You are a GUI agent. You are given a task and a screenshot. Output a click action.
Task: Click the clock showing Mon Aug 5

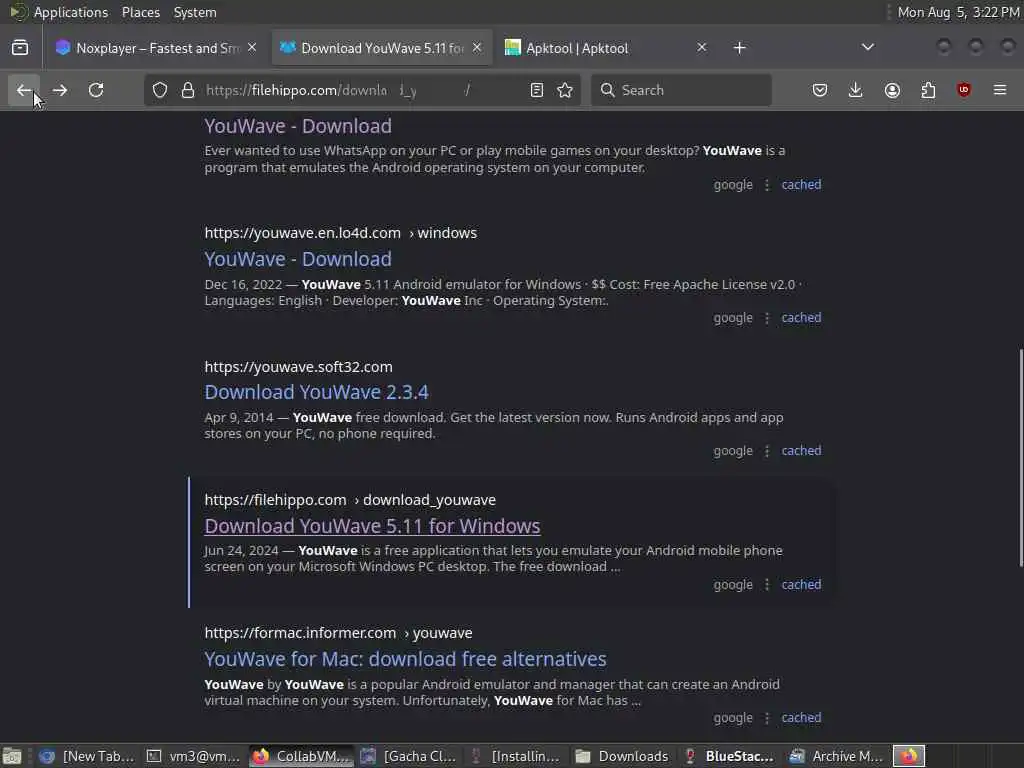point(957,12)
